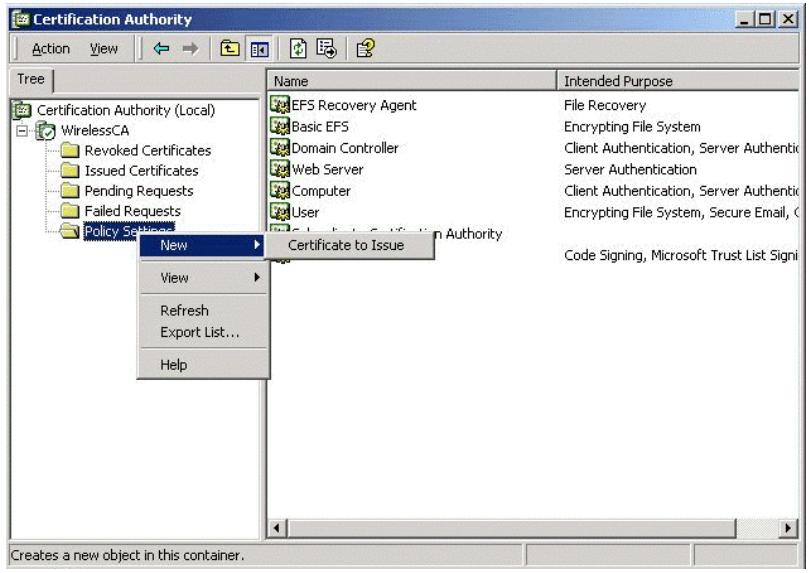Click the Help toolbar icon
This screenshot has height=573, width=809.
[365, 49]
